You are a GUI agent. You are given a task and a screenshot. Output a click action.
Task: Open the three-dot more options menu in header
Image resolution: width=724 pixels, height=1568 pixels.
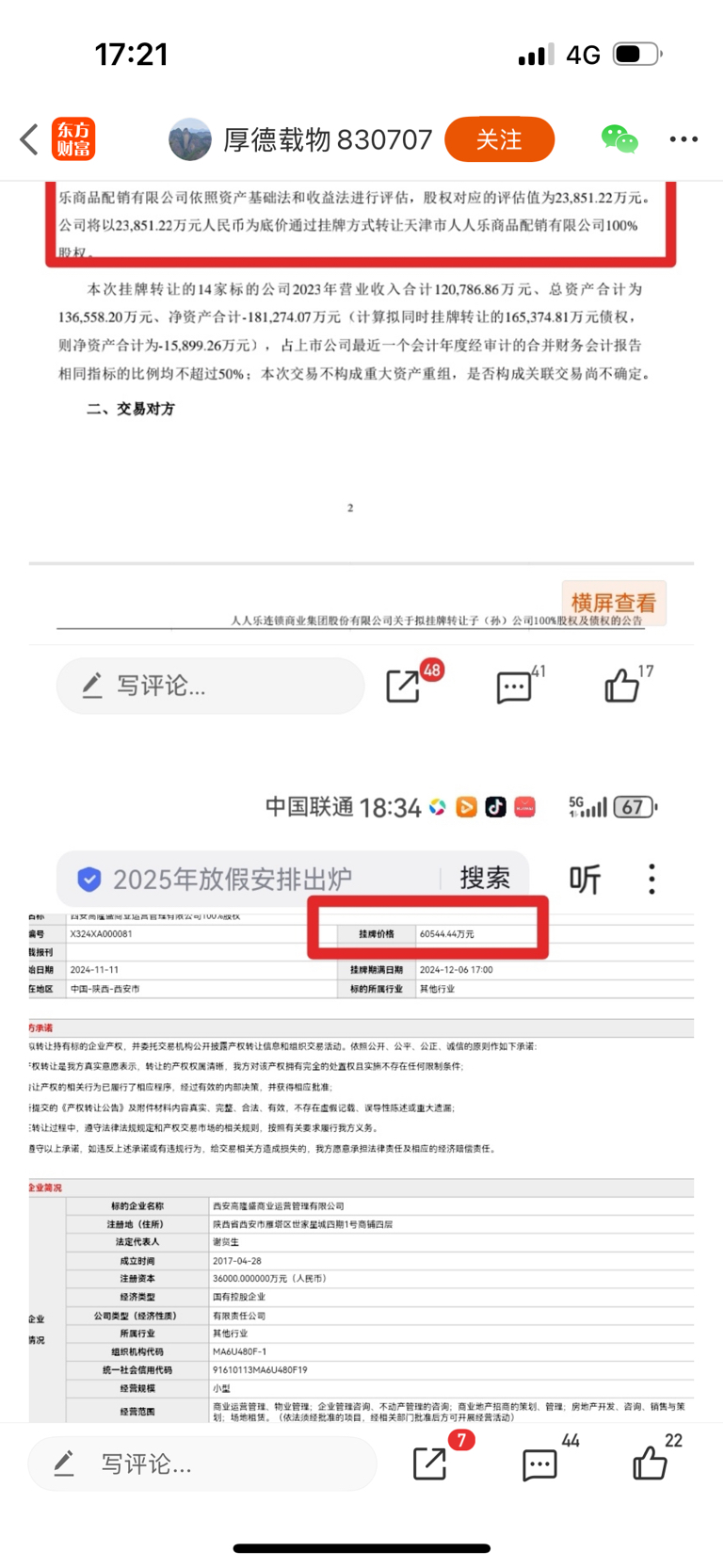click(684, 139)
